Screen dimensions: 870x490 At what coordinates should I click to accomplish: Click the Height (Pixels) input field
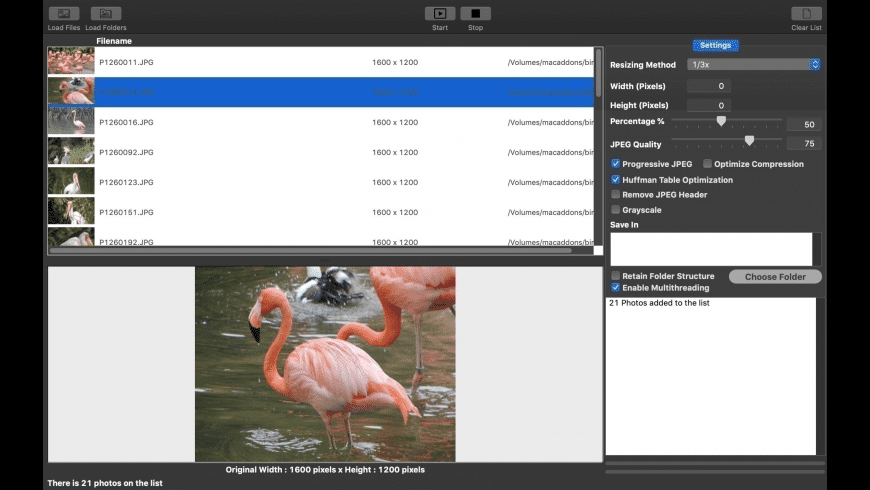point(709,105)
